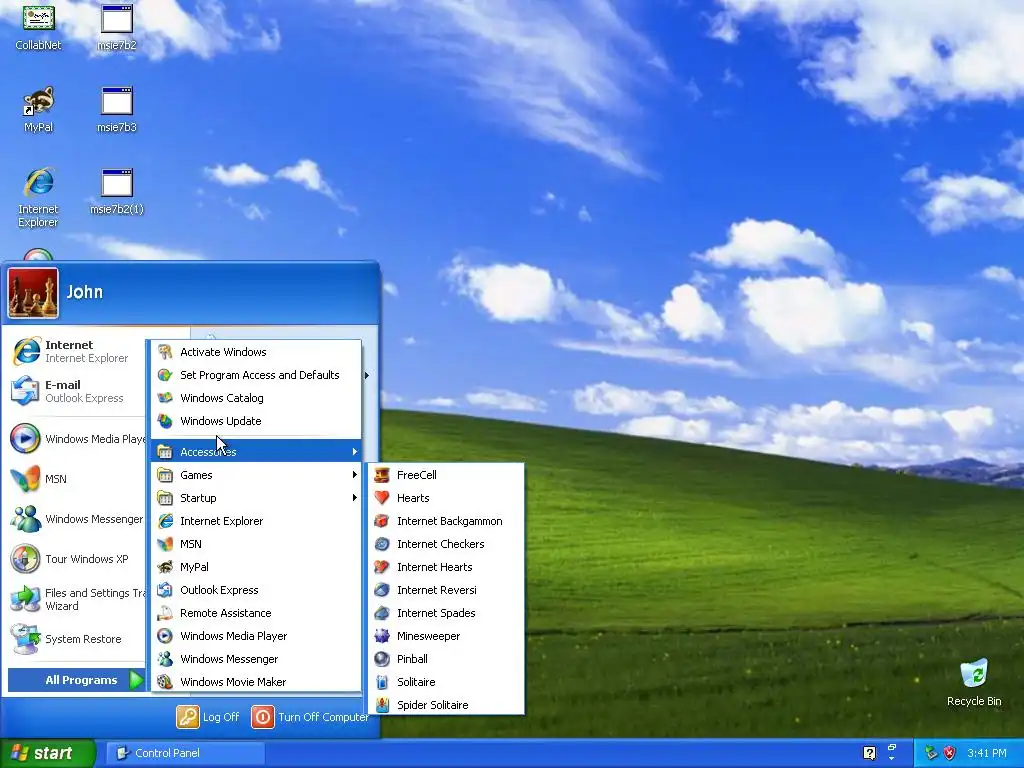Image resolution: width=1024 pixels, height=768 pixels.
Task: Click John's chess user picture
Action: pyautogui.click(x=33, y=293)
